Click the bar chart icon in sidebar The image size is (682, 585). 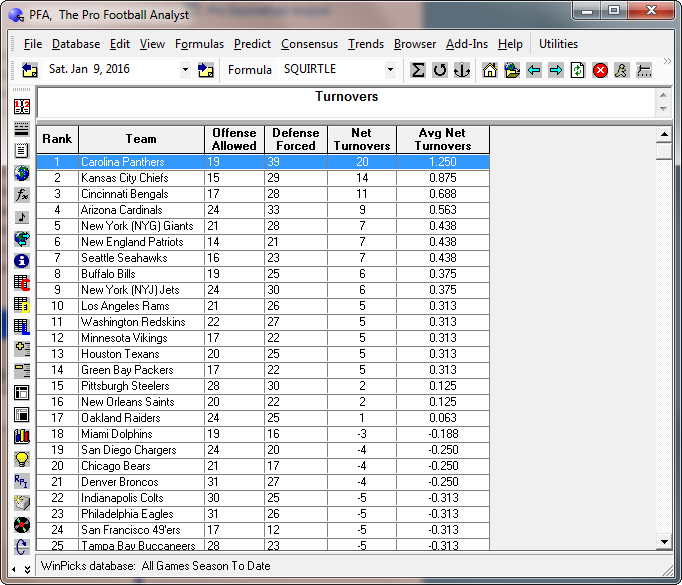tap(22, 436)
